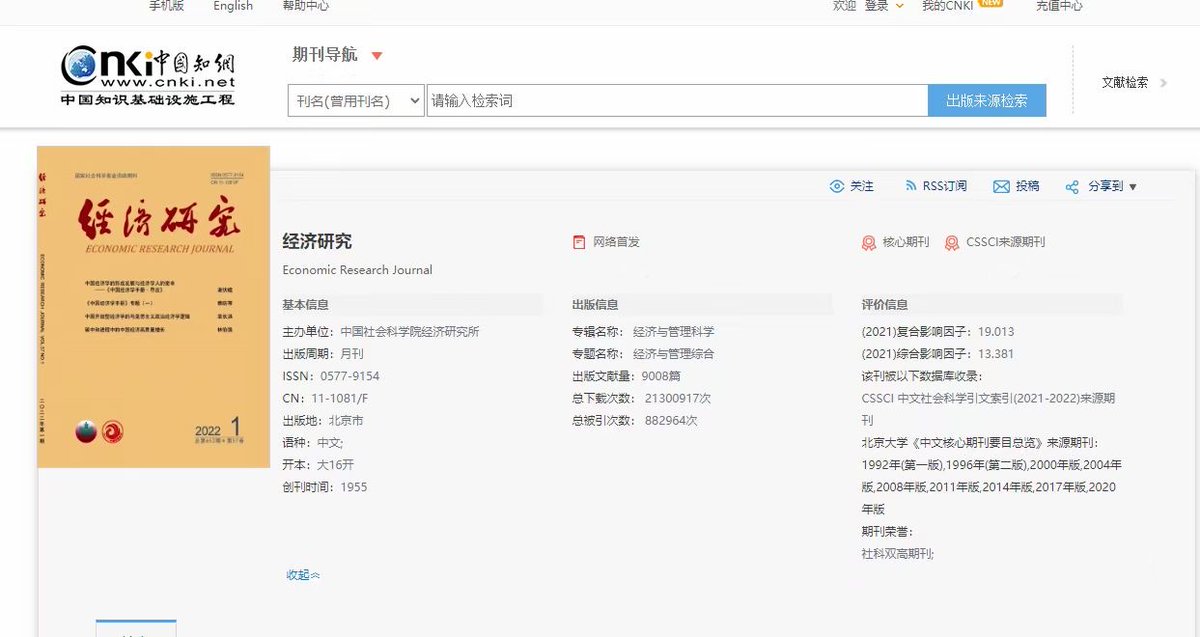
Task: Click the 社科双高期刊 honor text
Action: (898, 554)
